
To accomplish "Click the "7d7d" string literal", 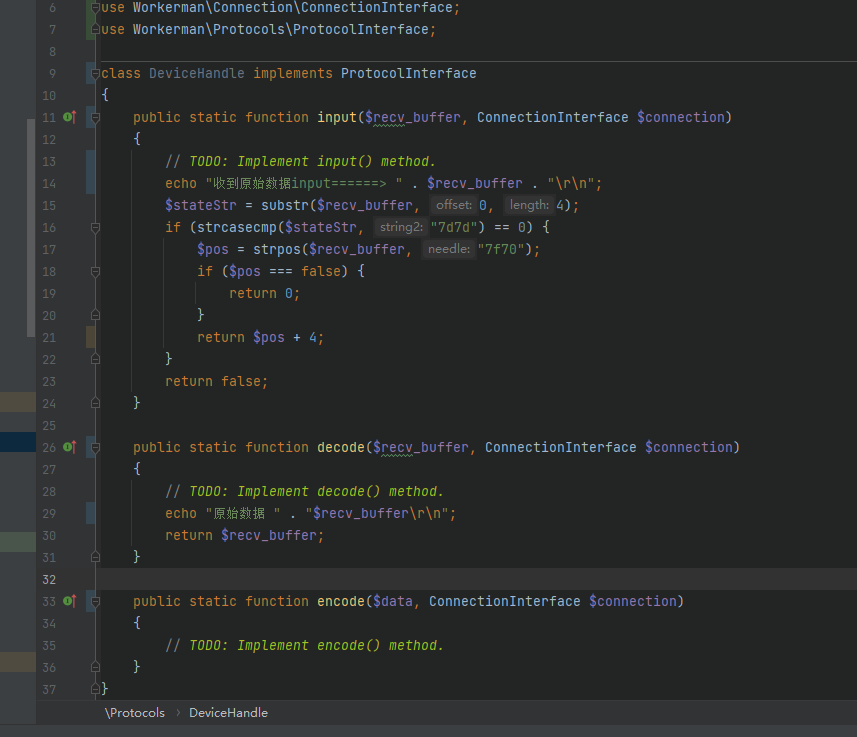I will coord(454,227).
